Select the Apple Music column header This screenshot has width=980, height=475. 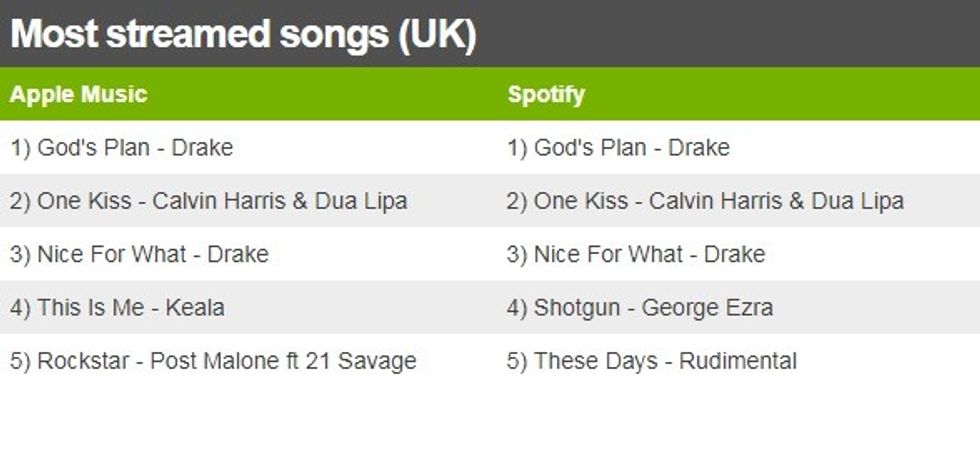point(78,95)
